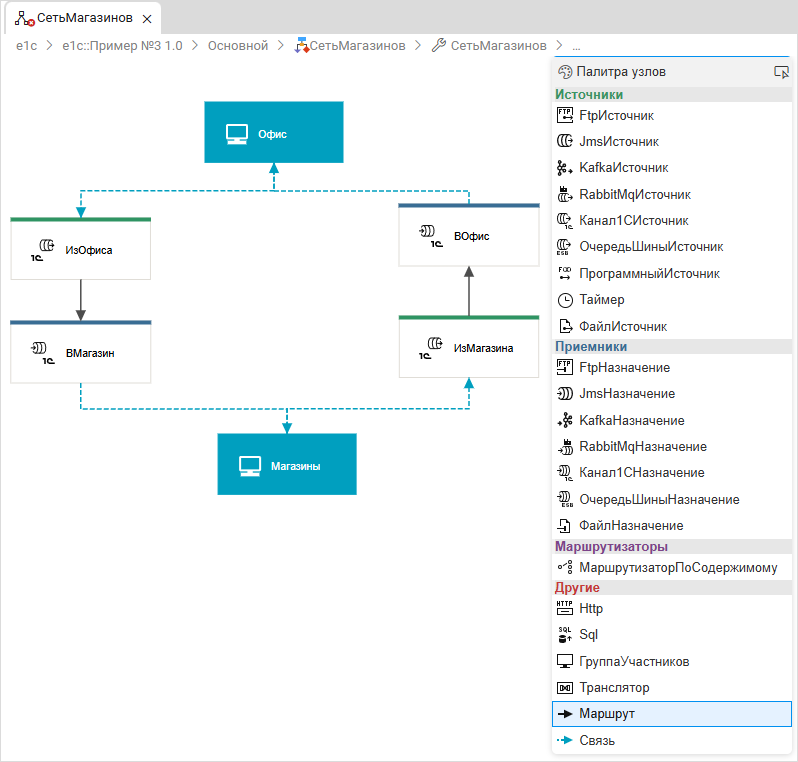Click the Sql database icon
This screenshot has height=762, width=798.
pos(564,634)
